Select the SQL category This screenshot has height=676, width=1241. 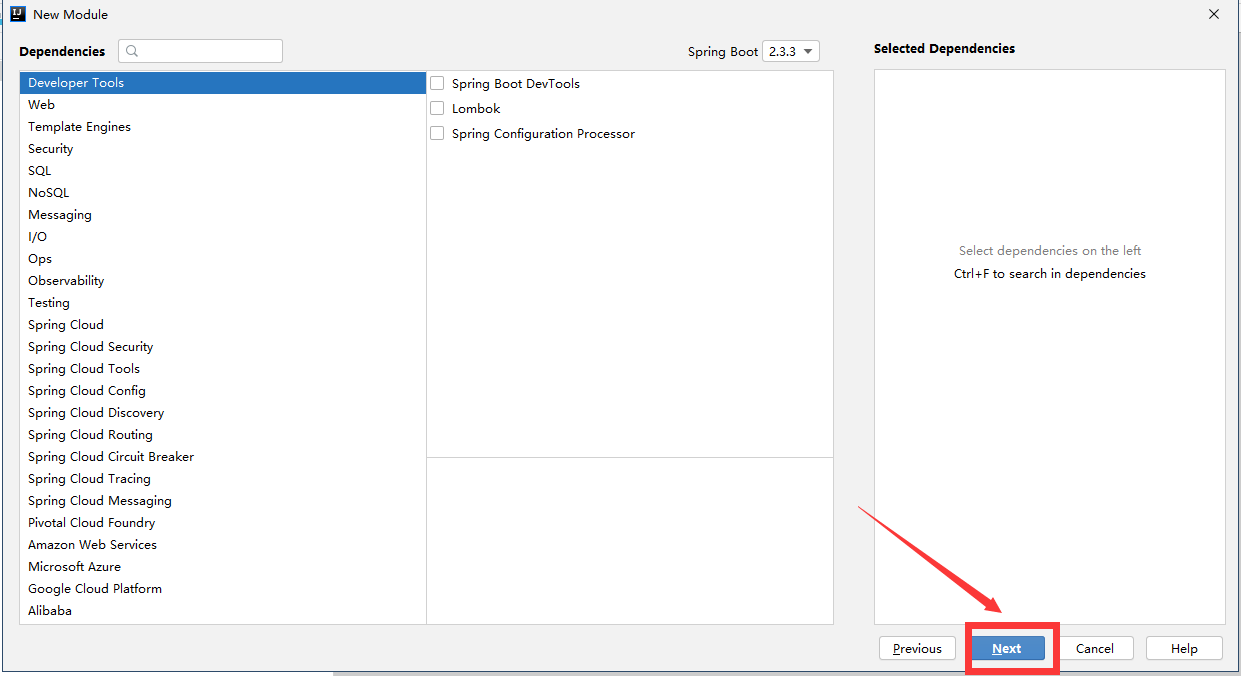40,171
